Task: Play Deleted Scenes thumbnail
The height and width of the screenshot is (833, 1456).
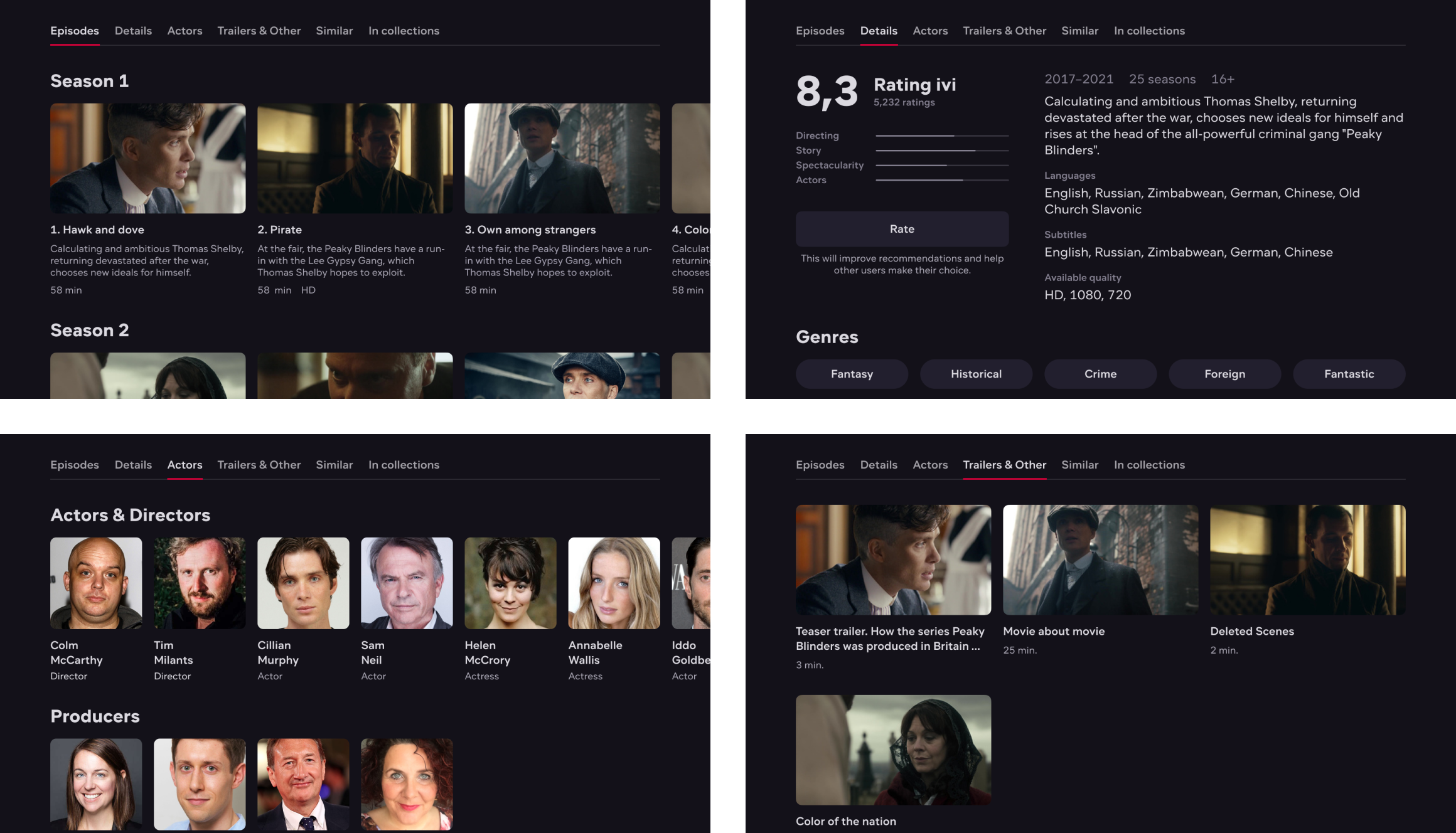Action: click(1307, 560)
